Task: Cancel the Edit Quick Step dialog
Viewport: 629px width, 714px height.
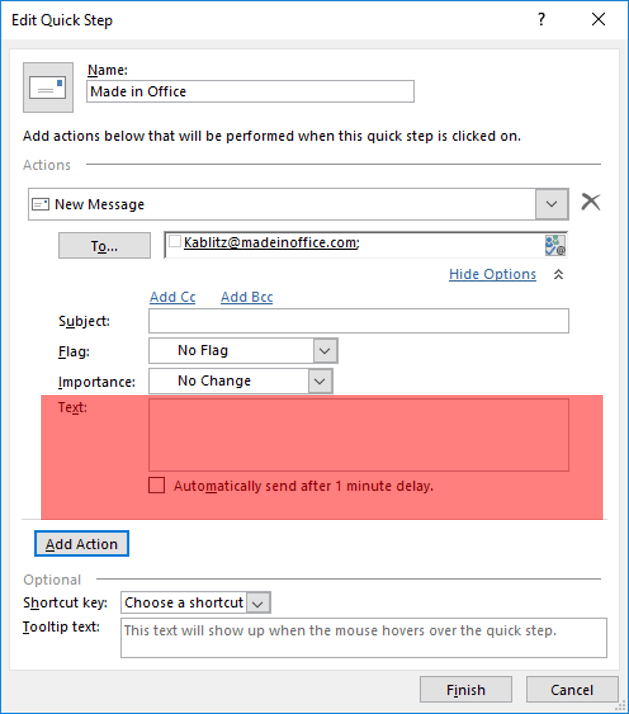Action: click(572, 690)
